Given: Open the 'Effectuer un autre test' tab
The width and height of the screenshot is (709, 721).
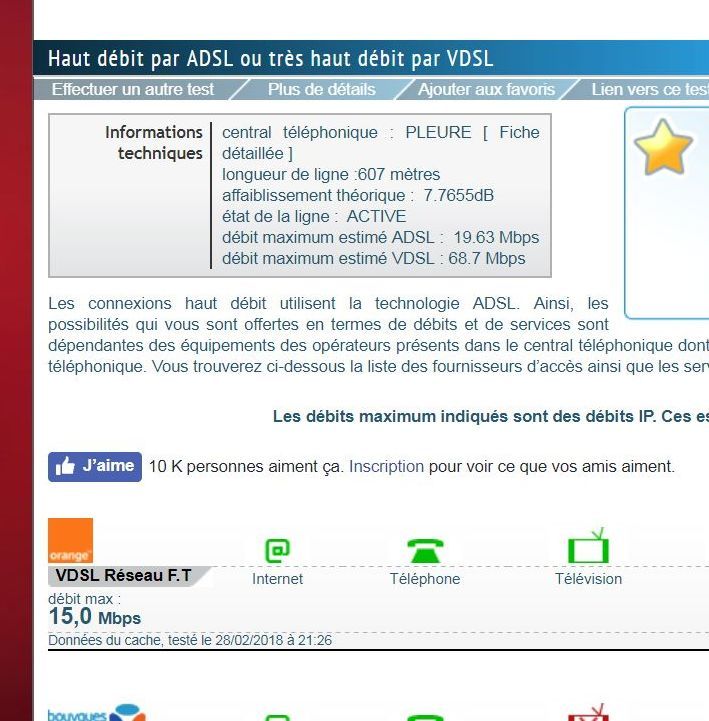Looking at the screenshot, I should (133, 89).
